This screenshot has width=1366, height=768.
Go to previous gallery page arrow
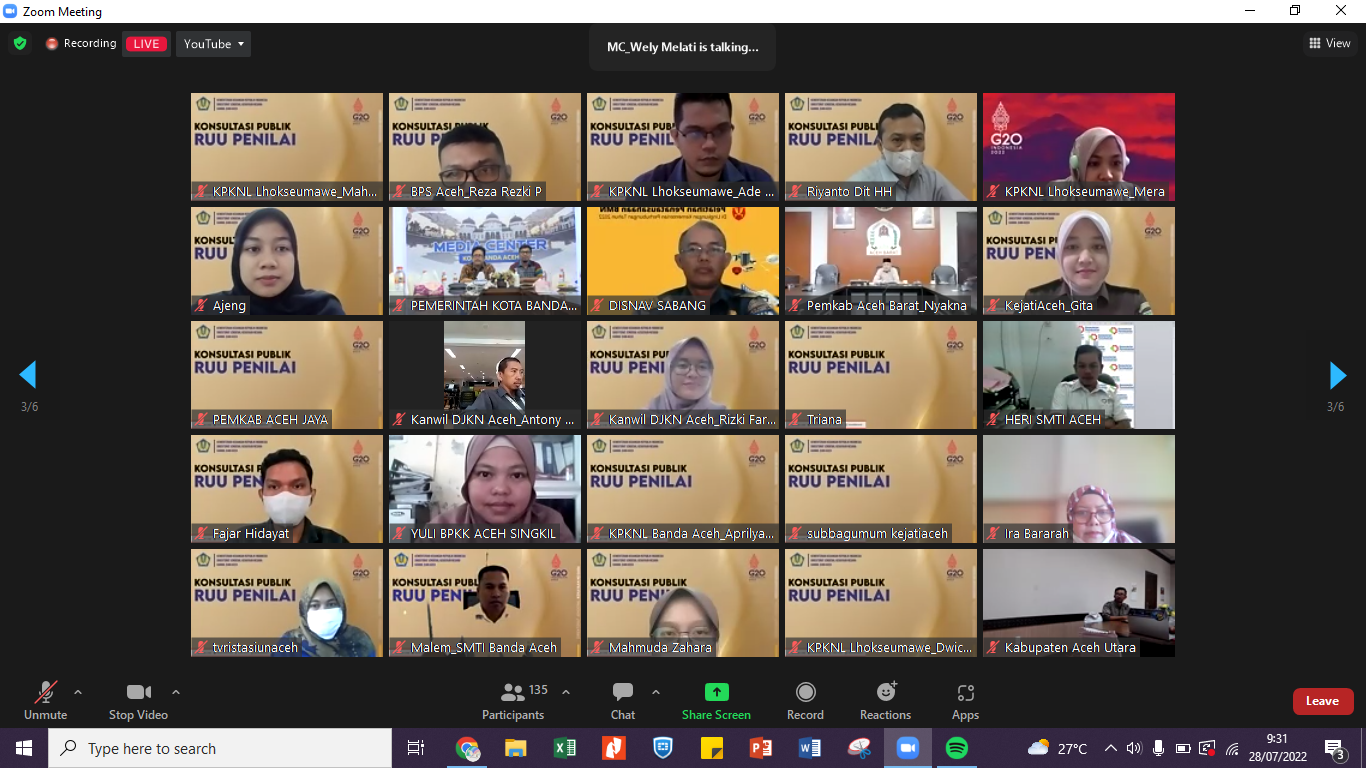coord(28,375)
